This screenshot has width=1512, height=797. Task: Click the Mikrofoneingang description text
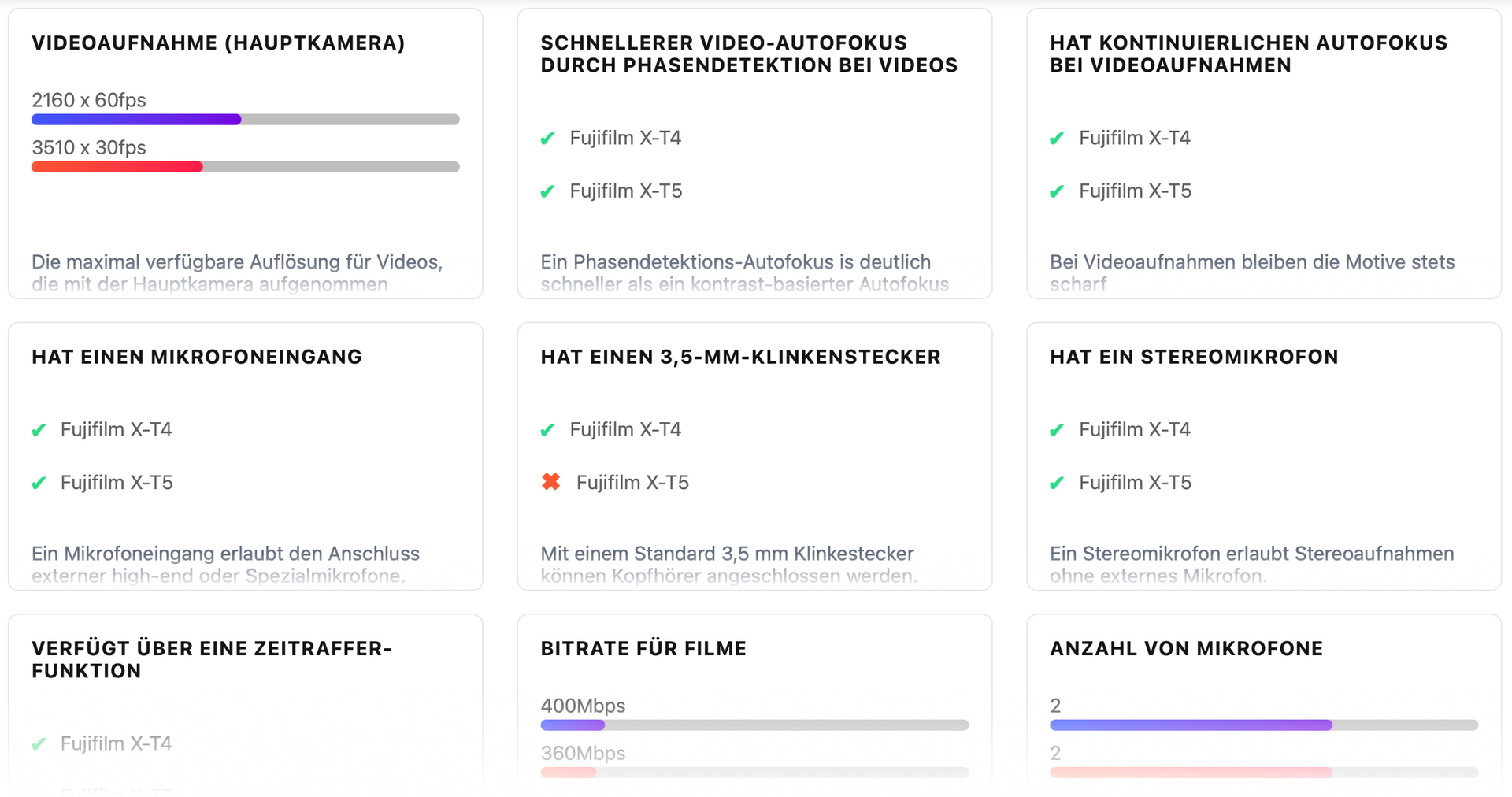[225, 564]
